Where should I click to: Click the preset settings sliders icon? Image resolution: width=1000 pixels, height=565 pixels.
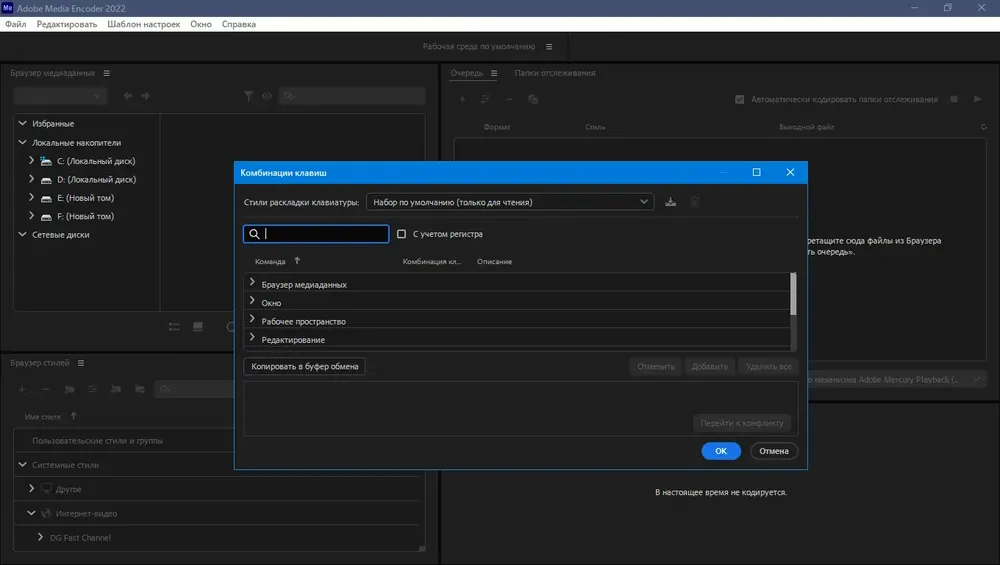(x=92, y=389)
